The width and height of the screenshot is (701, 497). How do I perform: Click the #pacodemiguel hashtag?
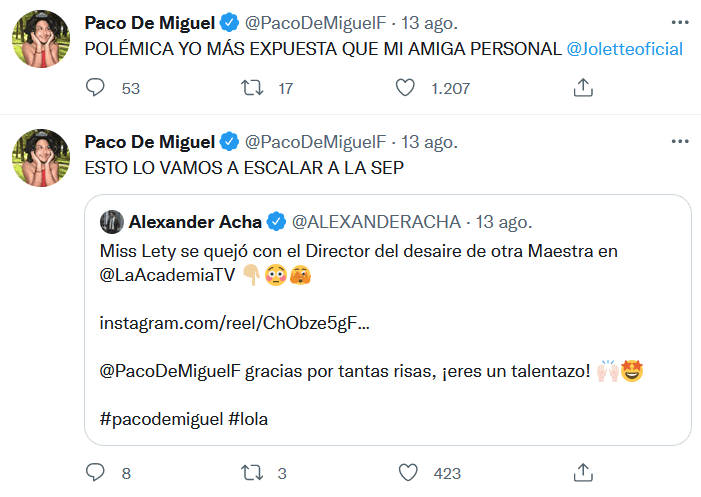[161, 420]
